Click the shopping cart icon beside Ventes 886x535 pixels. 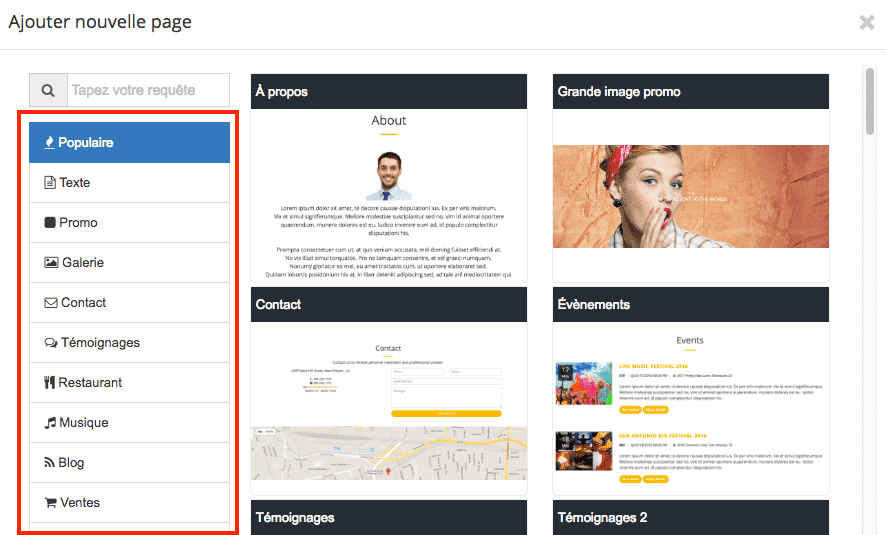coord(50,503)
